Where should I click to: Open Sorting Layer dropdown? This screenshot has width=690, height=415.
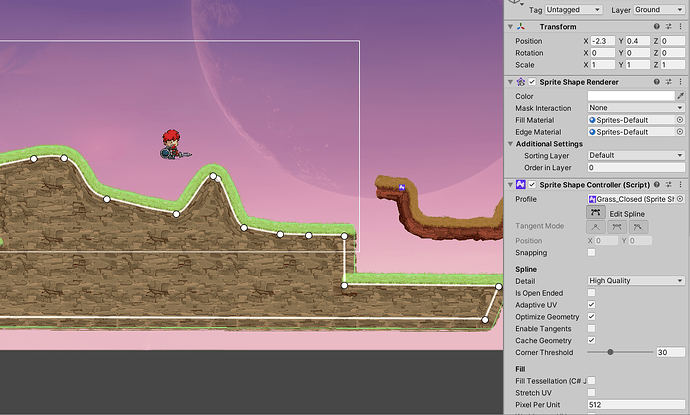(x=636, y=155)
